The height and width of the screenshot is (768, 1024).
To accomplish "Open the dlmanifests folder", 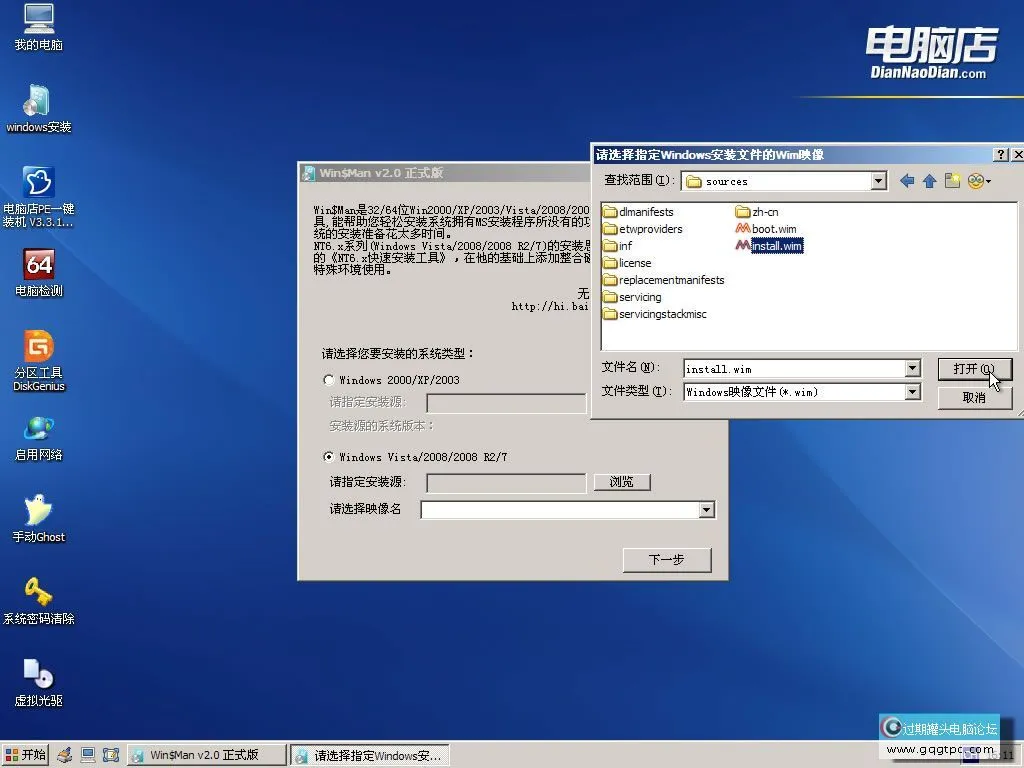I will (643, 211).
